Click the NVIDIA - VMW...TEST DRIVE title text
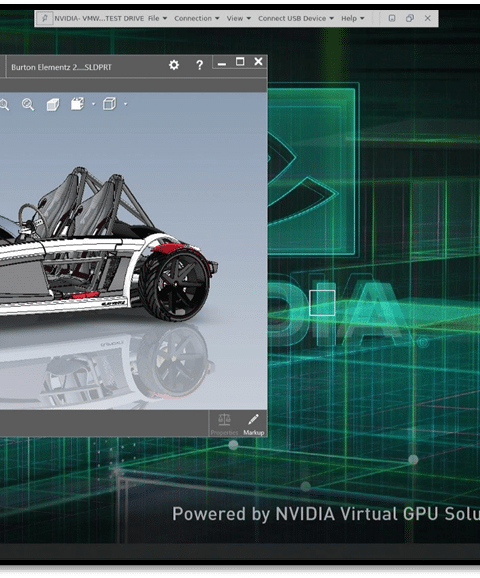Viewport: 480px width, 578px height. point(99,18)
